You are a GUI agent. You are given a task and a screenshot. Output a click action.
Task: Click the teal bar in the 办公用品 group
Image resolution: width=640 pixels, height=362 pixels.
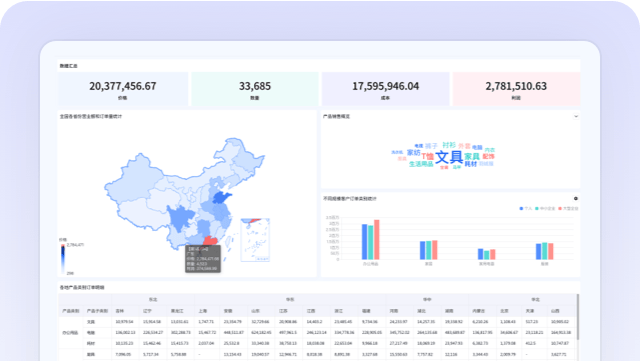(371, 242)
